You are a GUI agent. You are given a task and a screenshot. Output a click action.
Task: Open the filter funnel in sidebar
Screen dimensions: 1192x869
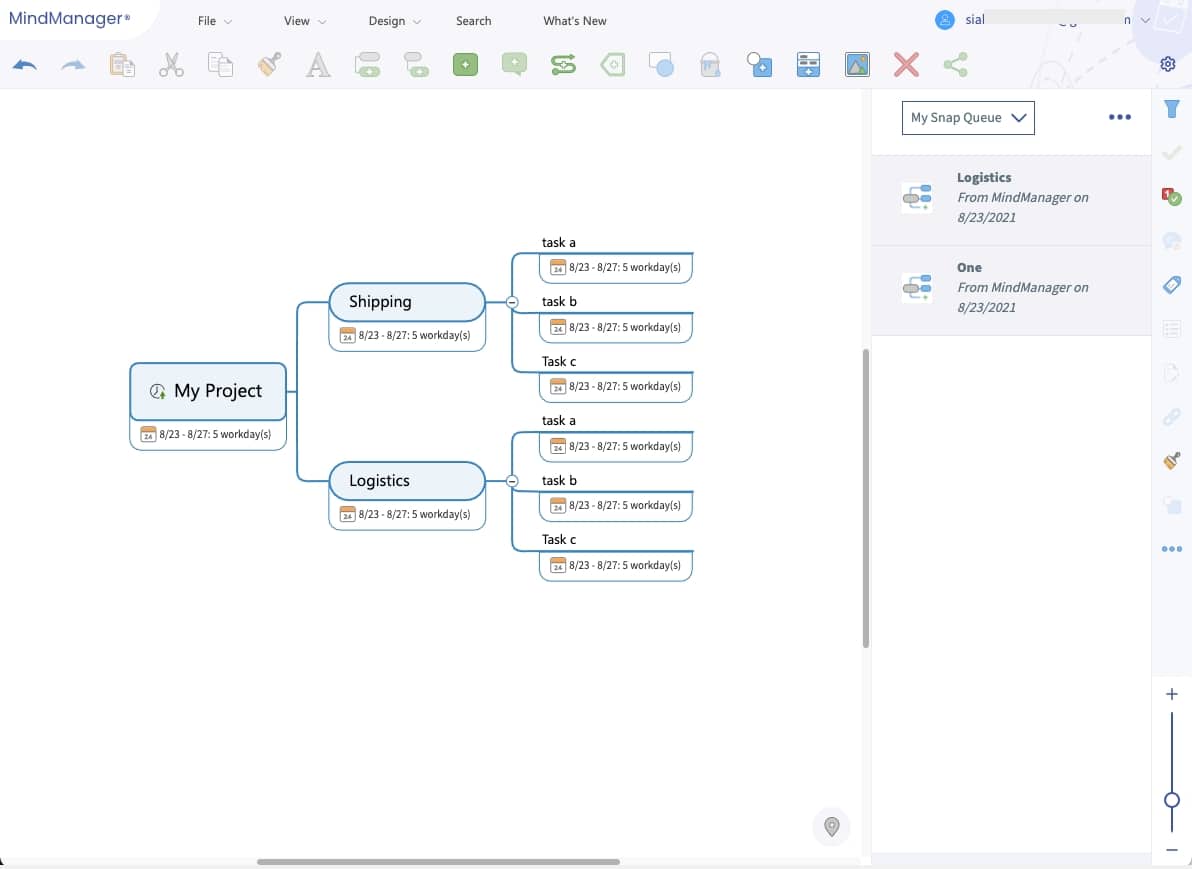tap(1171, 109)
